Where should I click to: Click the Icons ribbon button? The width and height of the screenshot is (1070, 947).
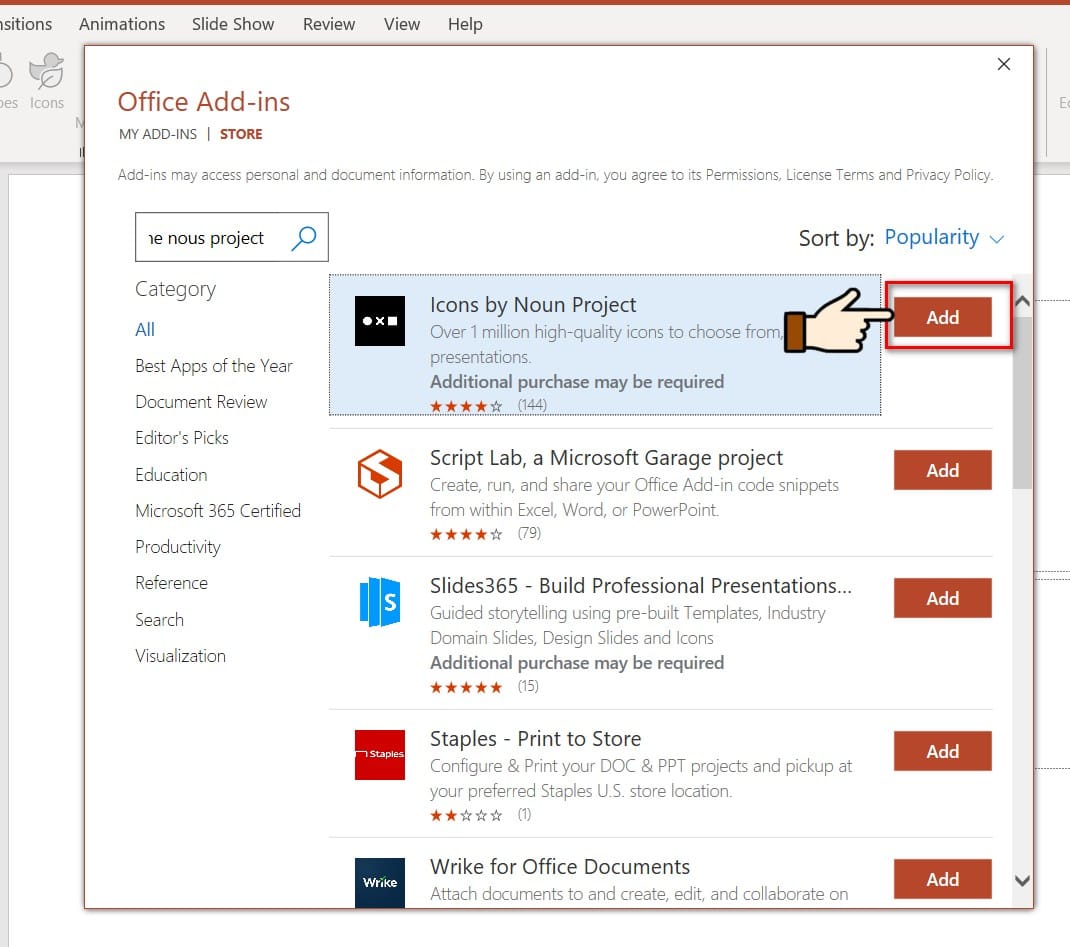[46, 81]
